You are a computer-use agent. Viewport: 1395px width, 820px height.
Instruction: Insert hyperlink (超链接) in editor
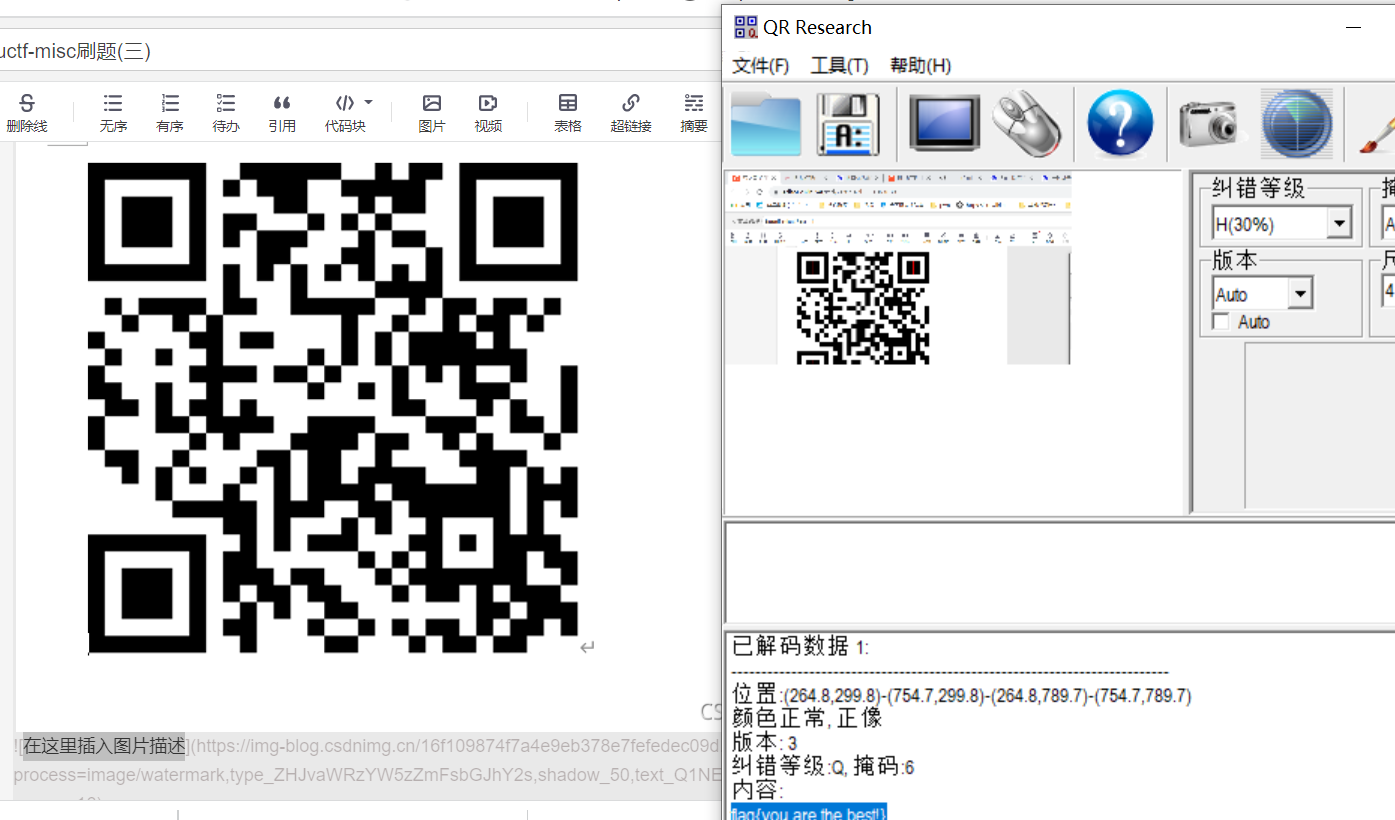coord(631,112)
